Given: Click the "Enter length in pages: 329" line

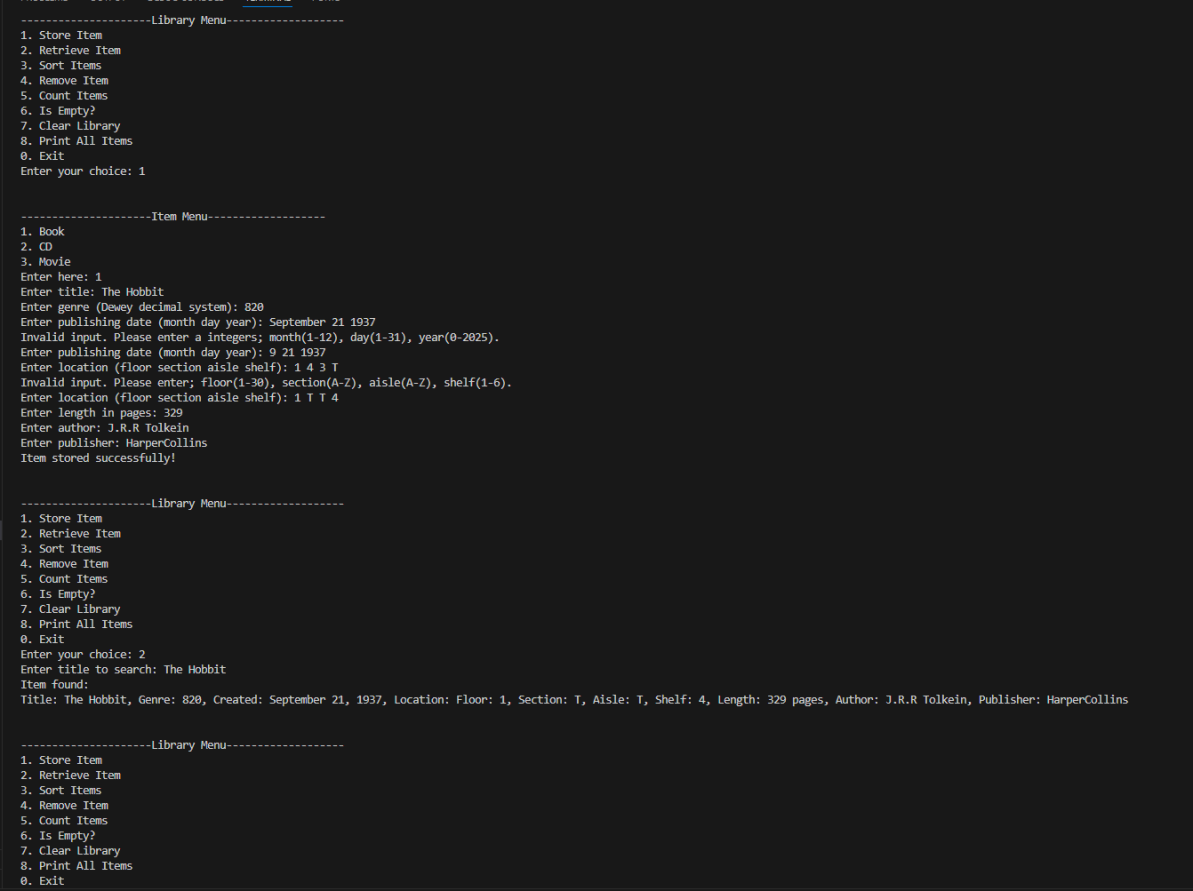Looking at the screenshot, I should 101,412.
